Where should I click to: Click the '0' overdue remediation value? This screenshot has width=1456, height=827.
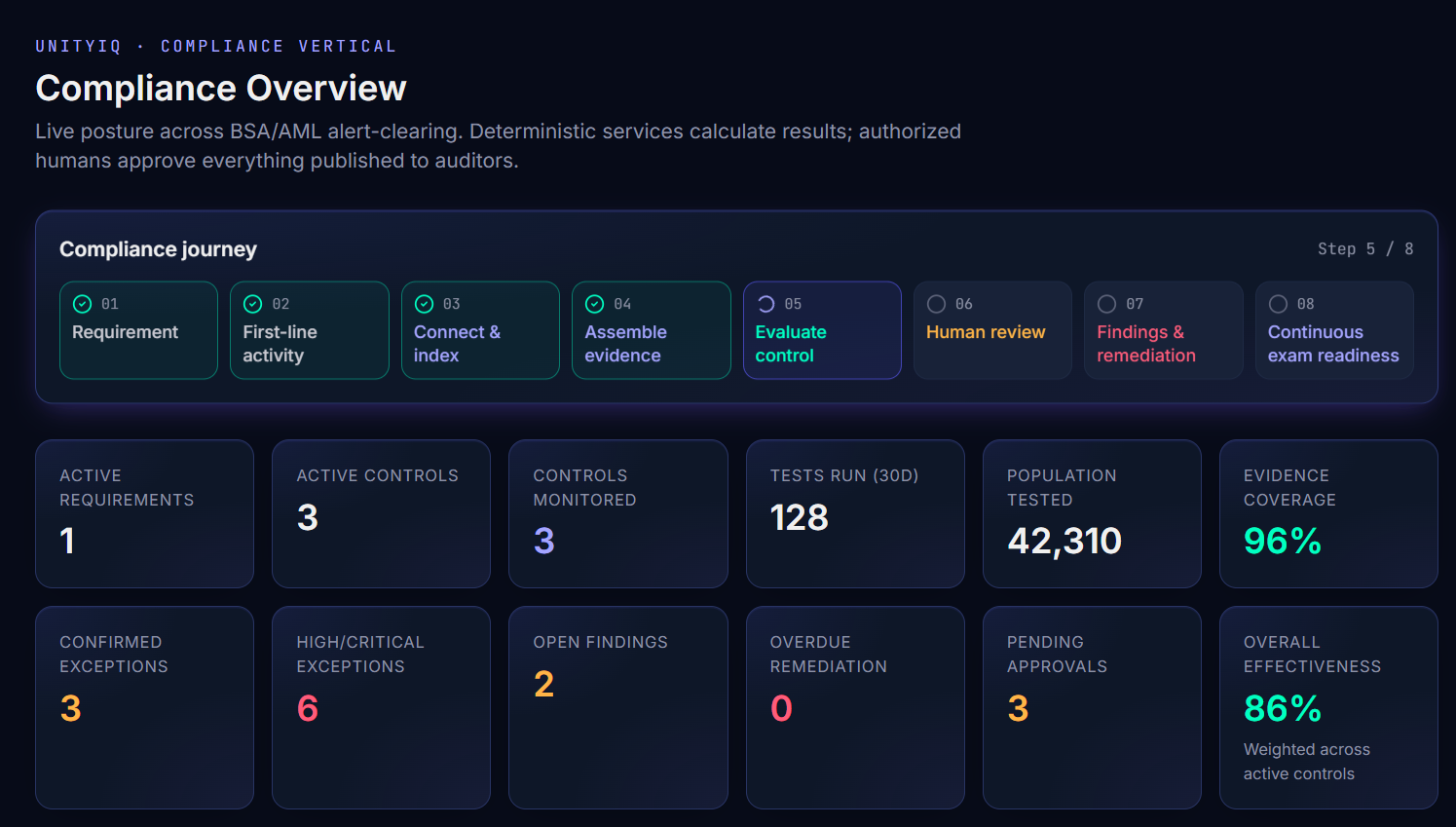point(781,708)
